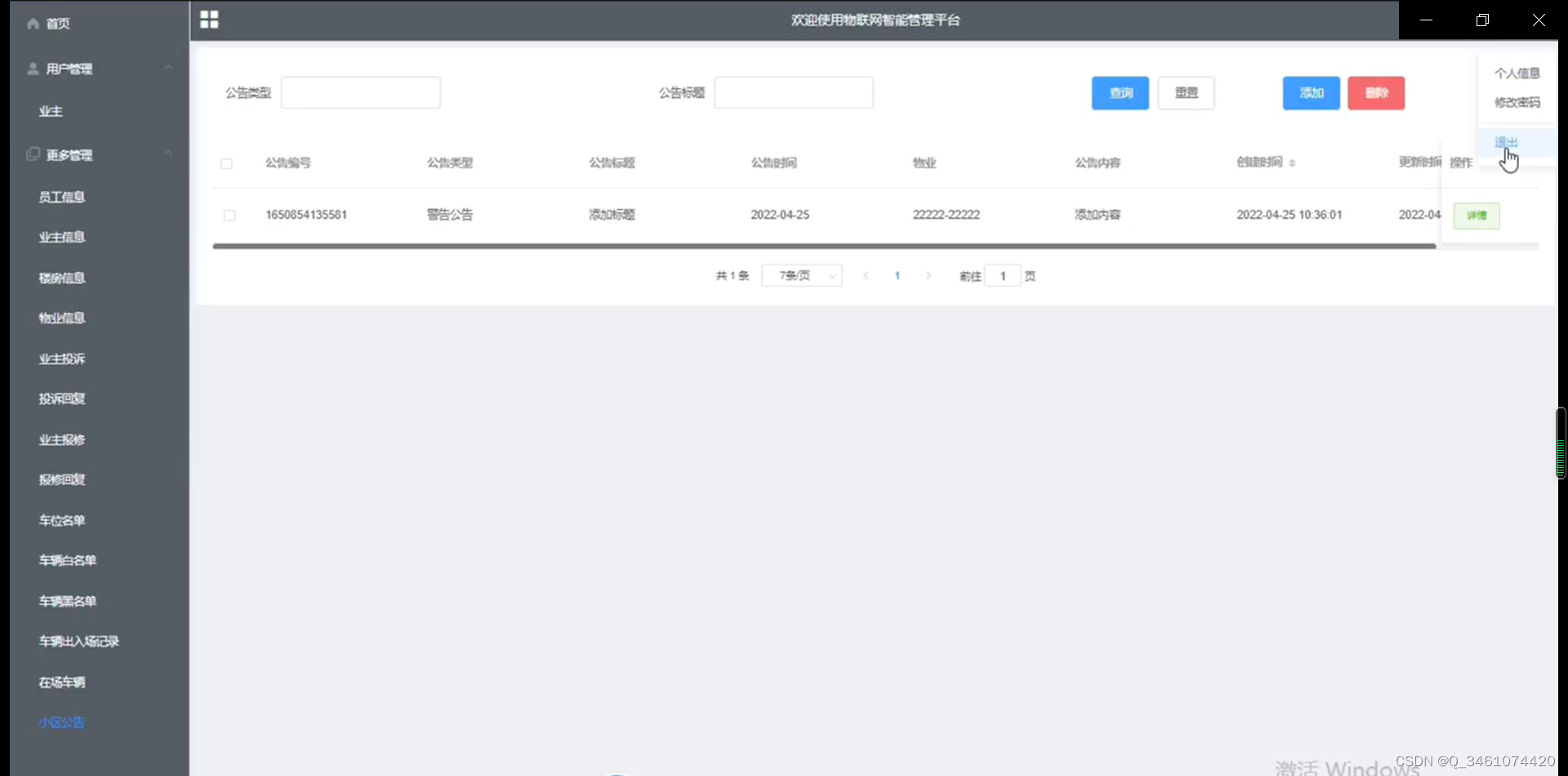Click the 公告编号 column header

point(288,163)
